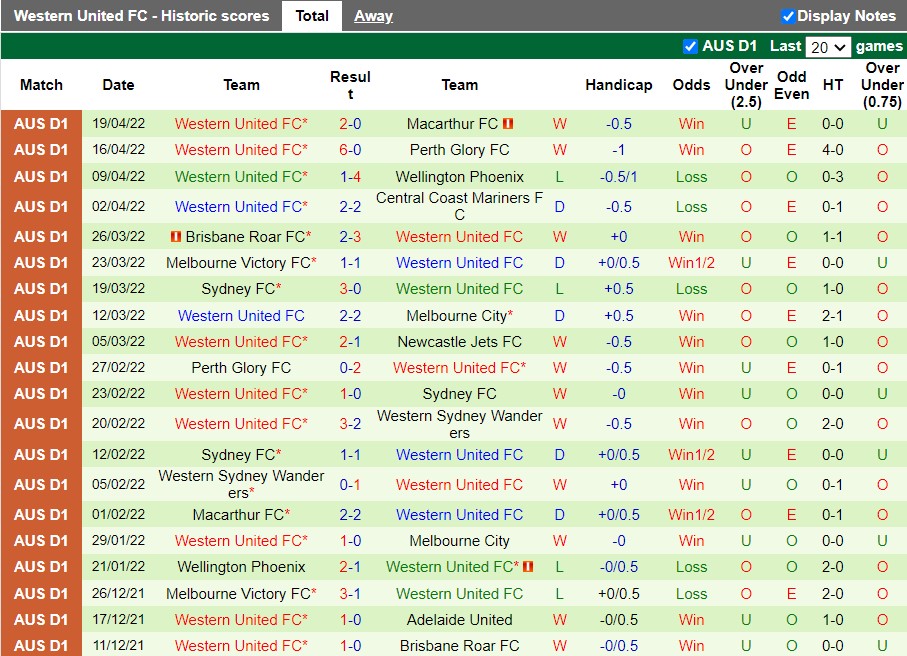Select the Total tab
Viewport: 907px width, 656px height.
tap(312, 16)
